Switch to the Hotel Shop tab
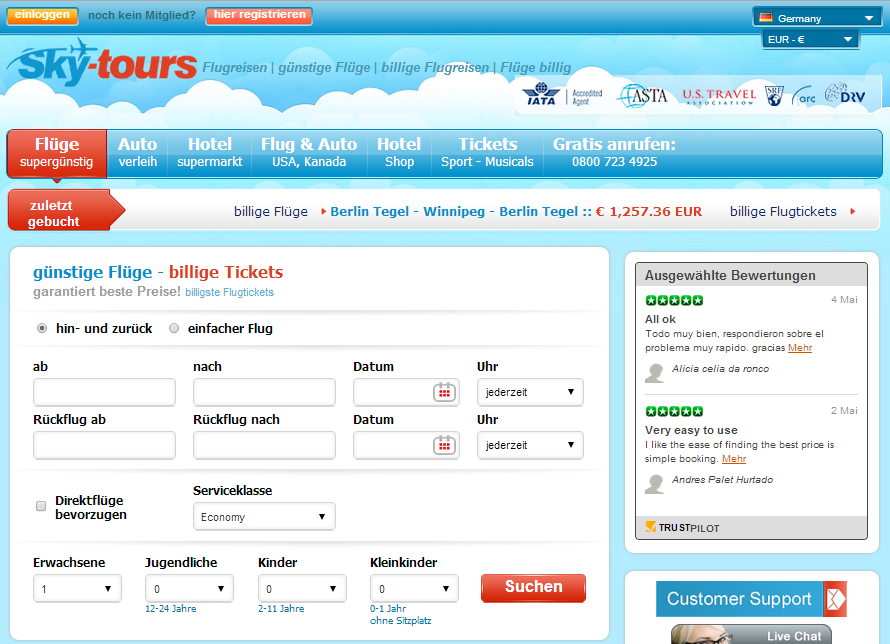Image resolution: width=890 pixels, height=644 pixels. pos(399,153)
